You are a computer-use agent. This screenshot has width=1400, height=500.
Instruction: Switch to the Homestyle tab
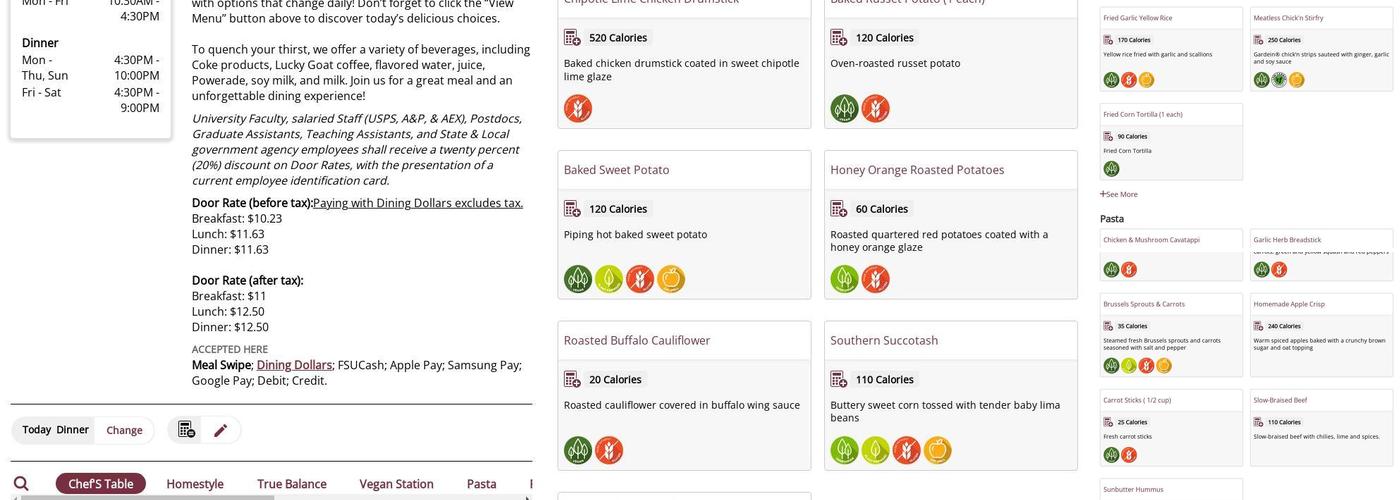pos(195,484)
